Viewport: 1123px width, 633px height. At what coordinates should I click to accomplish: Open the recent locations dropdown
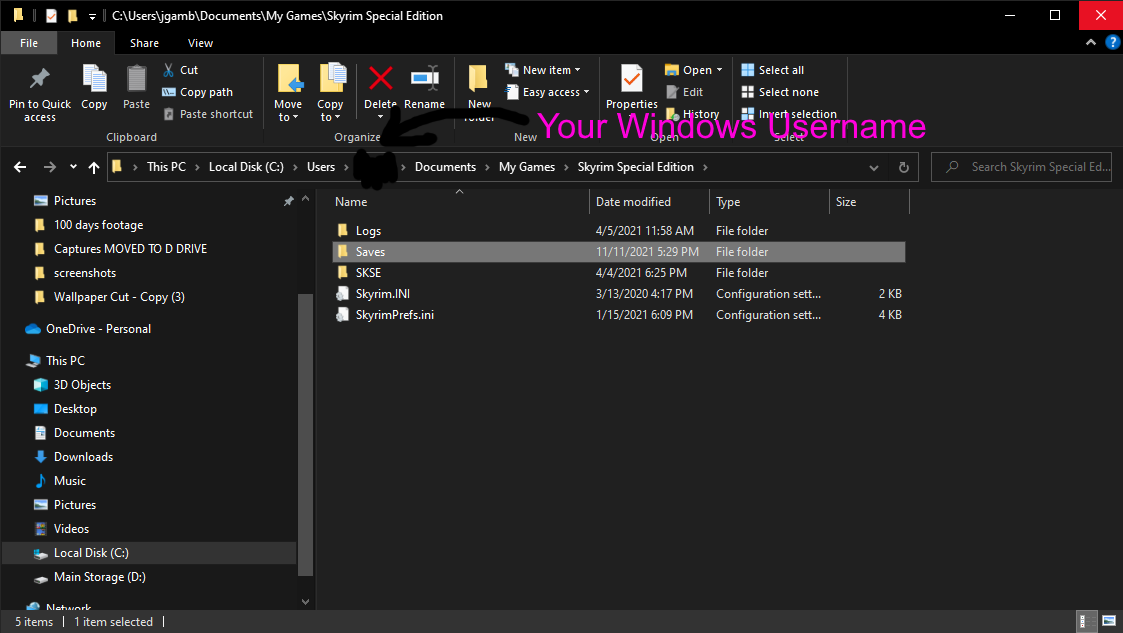pos(73,167)
